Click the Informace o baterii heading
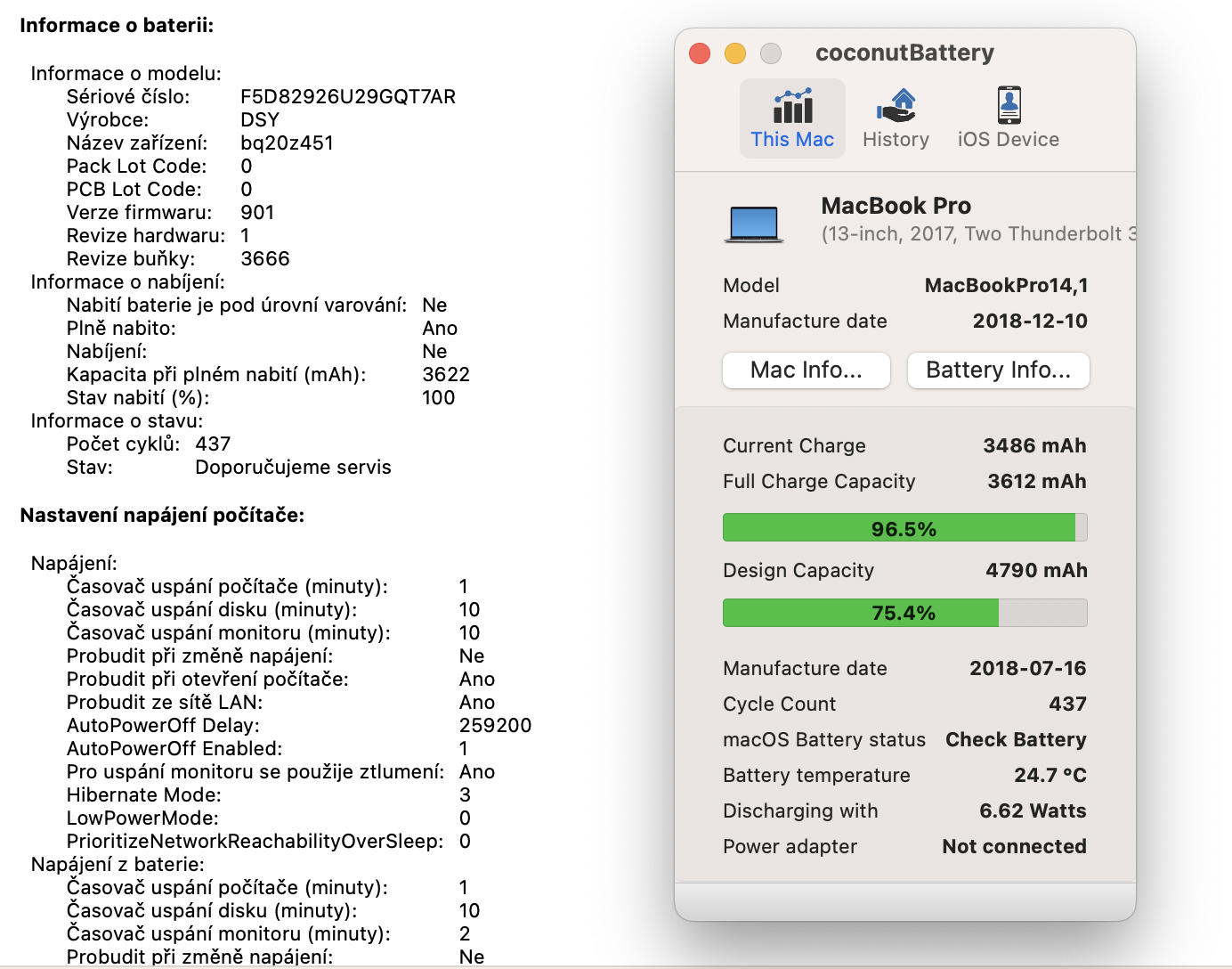1232x969 pixels. [117, 25]
